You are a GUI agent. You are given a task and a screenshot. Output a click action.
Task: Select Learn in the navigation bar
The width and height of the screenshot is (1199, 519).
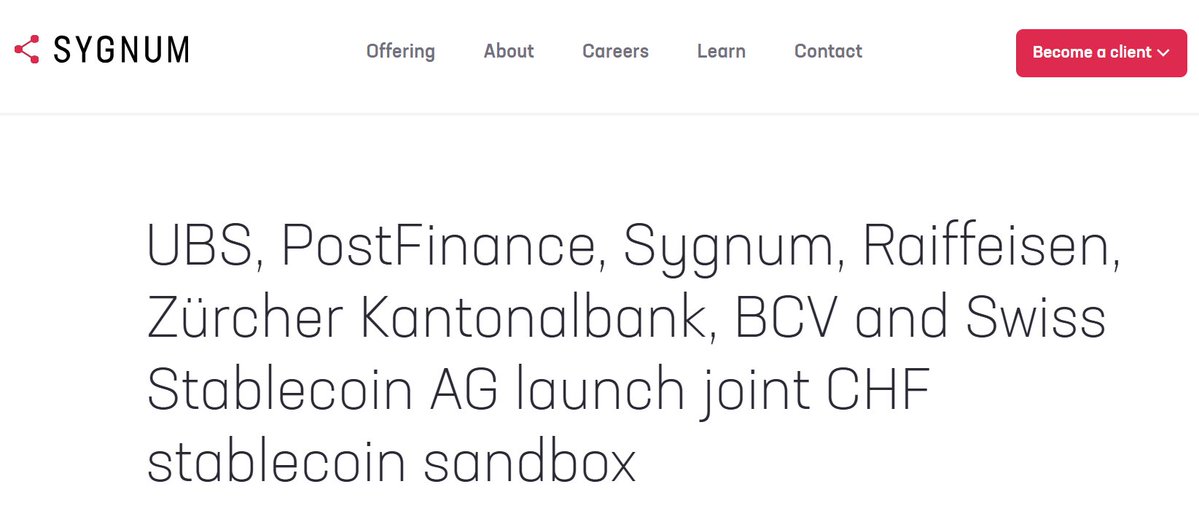tap(721, 51)
